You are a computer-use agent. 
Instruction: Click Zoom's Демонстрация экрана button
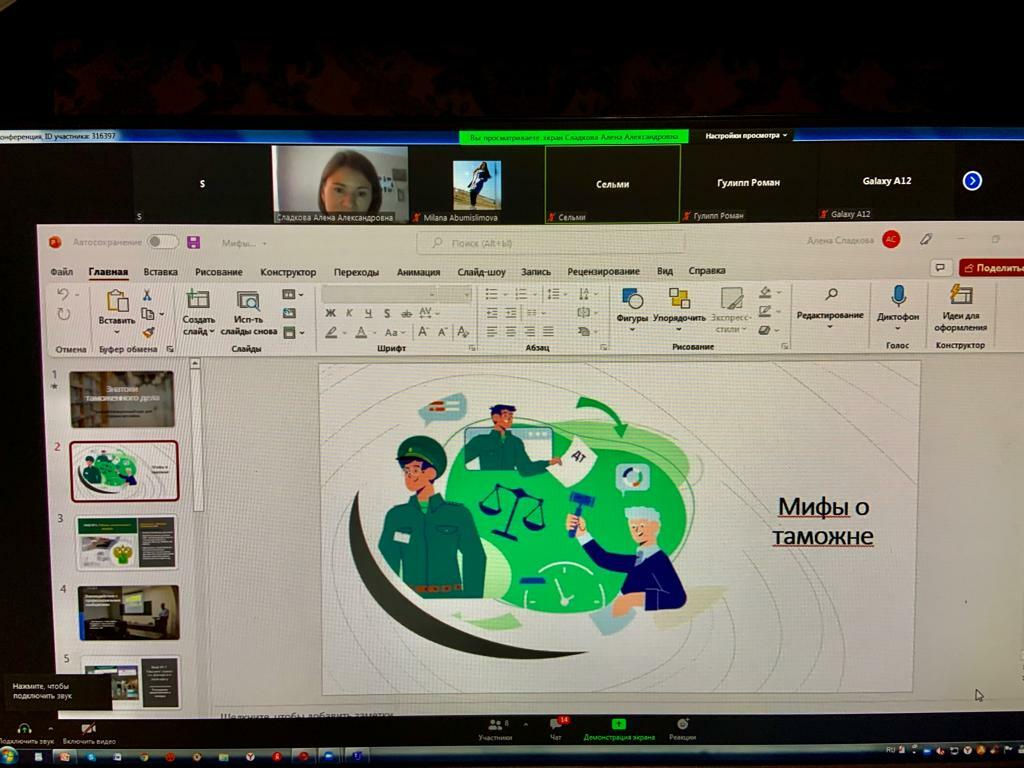(x=618, y=729)
